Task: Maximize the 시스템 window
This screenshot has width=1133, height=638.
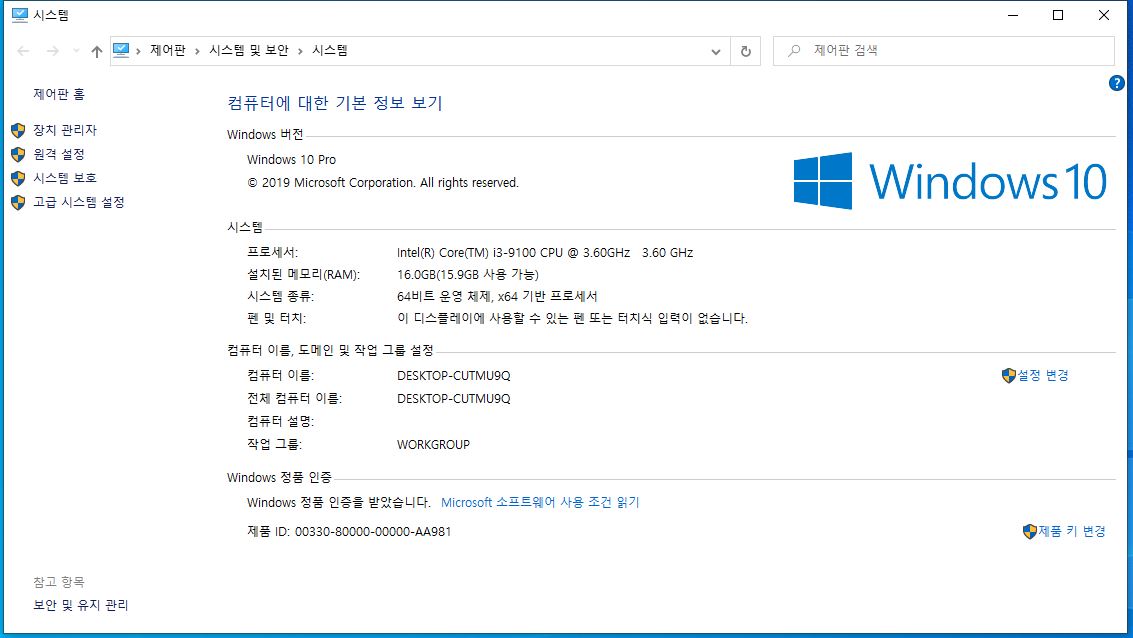Action: tap(1058, 15)
